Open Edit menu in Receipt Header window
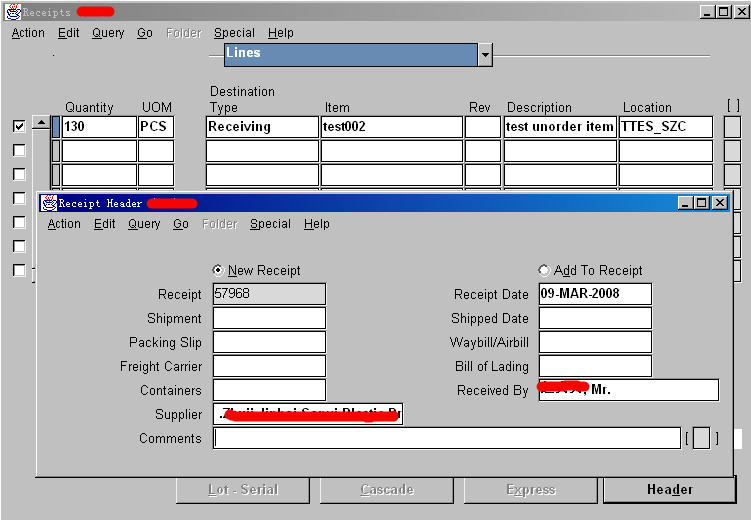Screen dimensions: 751x520 (104, 224)
